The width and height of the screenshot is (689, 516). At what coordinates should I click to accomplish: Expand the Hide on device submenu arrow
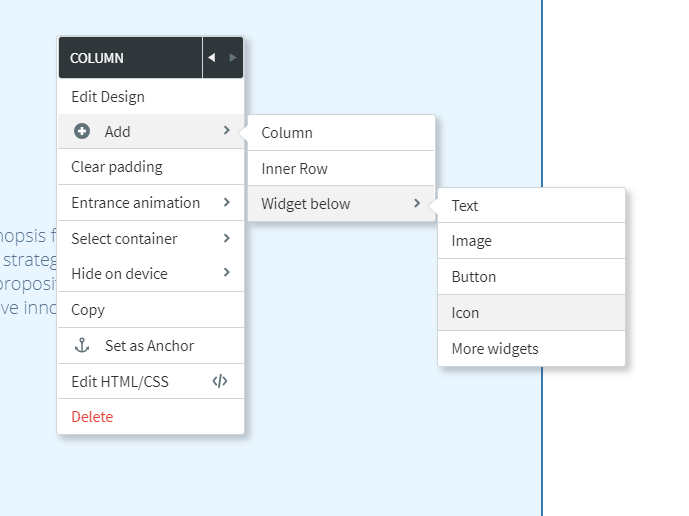pos(227,273)
